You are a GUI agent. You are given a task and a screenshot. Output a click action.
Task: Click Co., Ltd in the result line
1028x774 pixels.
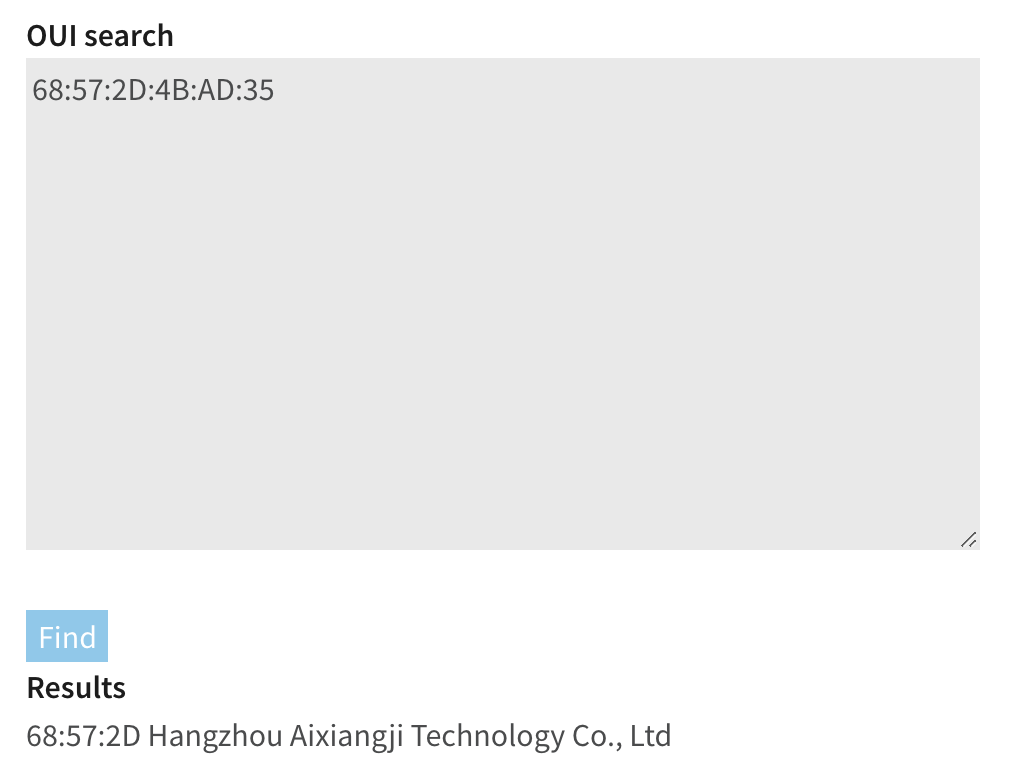[x=621, y=737]
